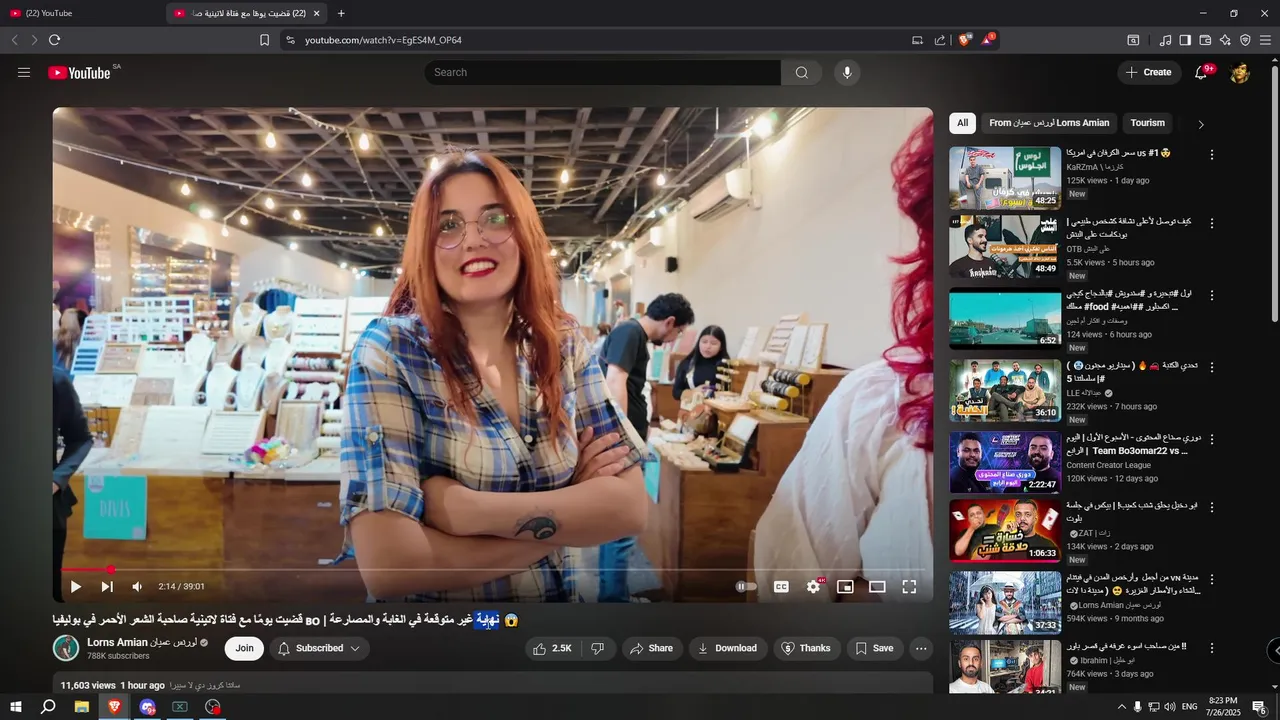Open options for ZAT video
The image size is (1280, 720).
(x=1212, y=507)
